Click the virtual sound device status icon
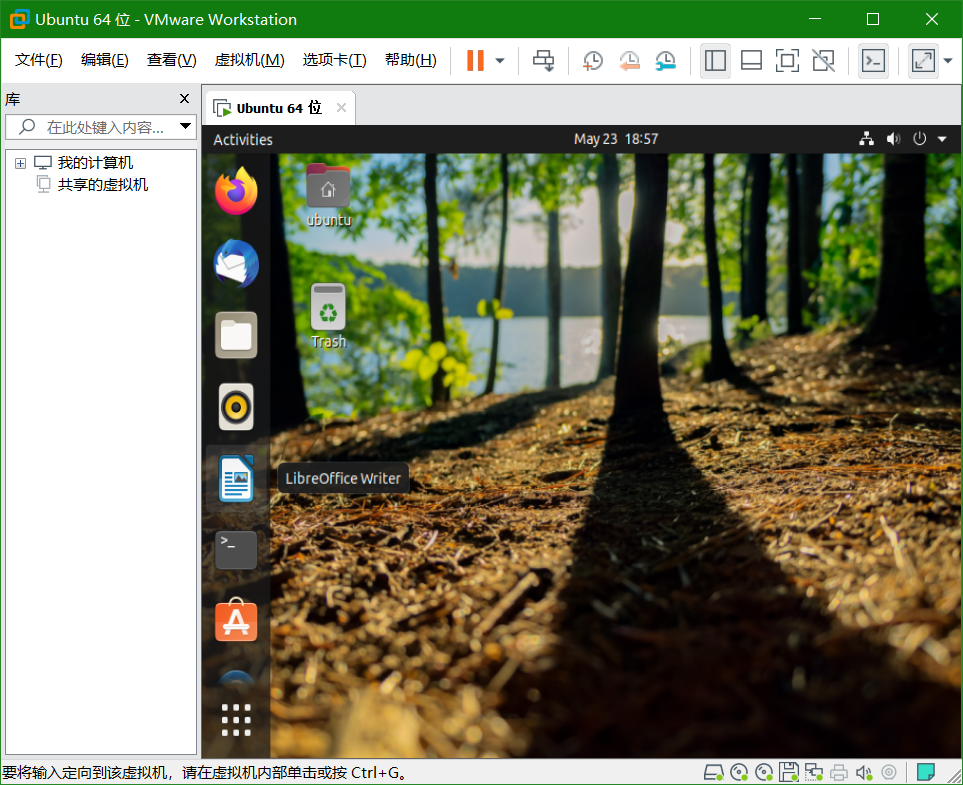Image resolution: width=963 pixels, height=785 pixels. (863, 772)
